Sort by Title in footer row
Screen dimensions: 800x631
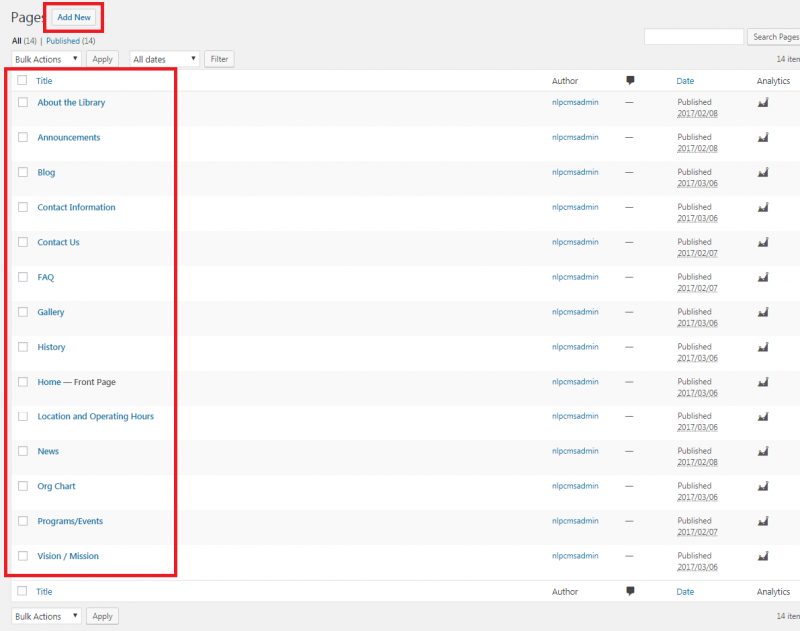pyautogui.click(x=44, y=592)
